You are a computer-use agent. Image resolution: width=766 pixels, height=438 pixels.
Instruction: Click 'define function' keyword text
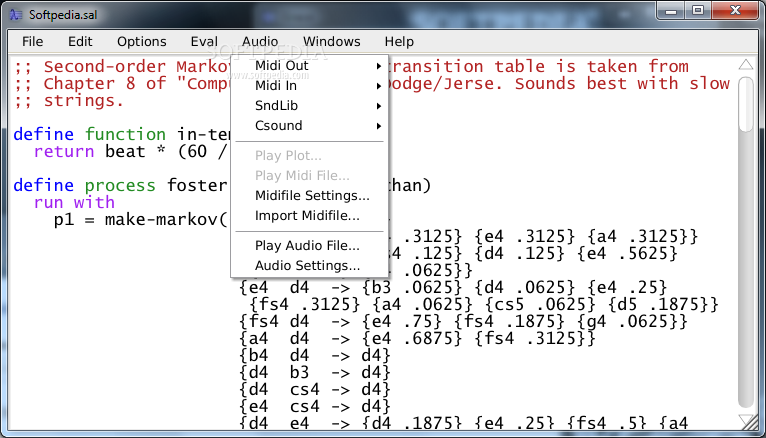point(89,134)
